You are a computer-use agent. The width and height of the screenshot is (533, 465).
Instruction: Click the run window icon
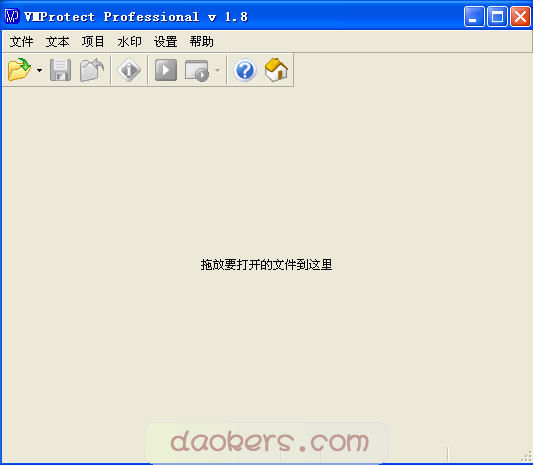click(197, 71)
